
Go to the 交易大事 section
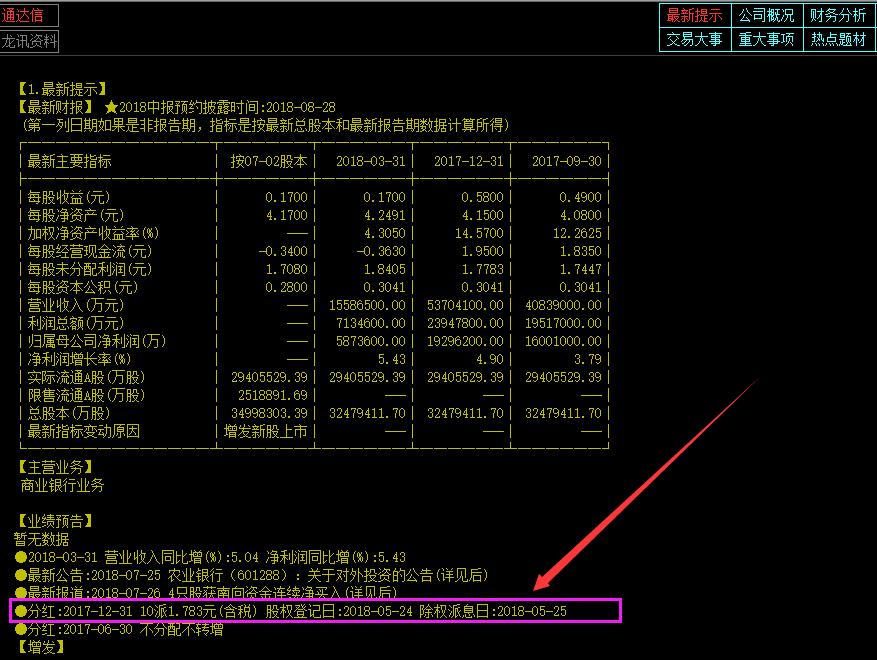(695, 39)
